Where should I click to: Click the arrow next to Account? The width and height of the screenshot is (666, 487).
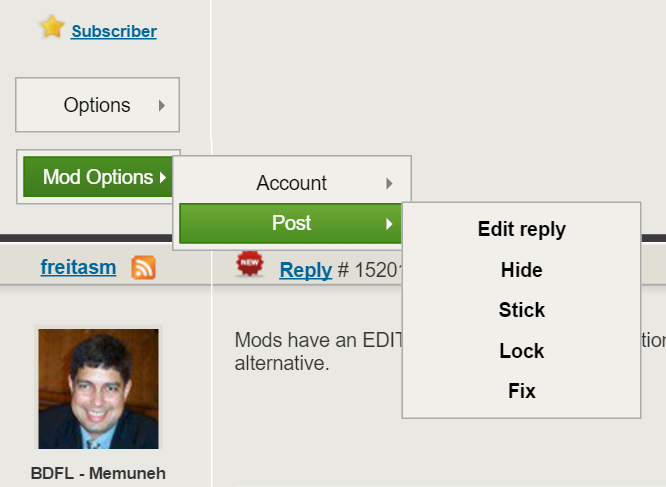(389, 183)
